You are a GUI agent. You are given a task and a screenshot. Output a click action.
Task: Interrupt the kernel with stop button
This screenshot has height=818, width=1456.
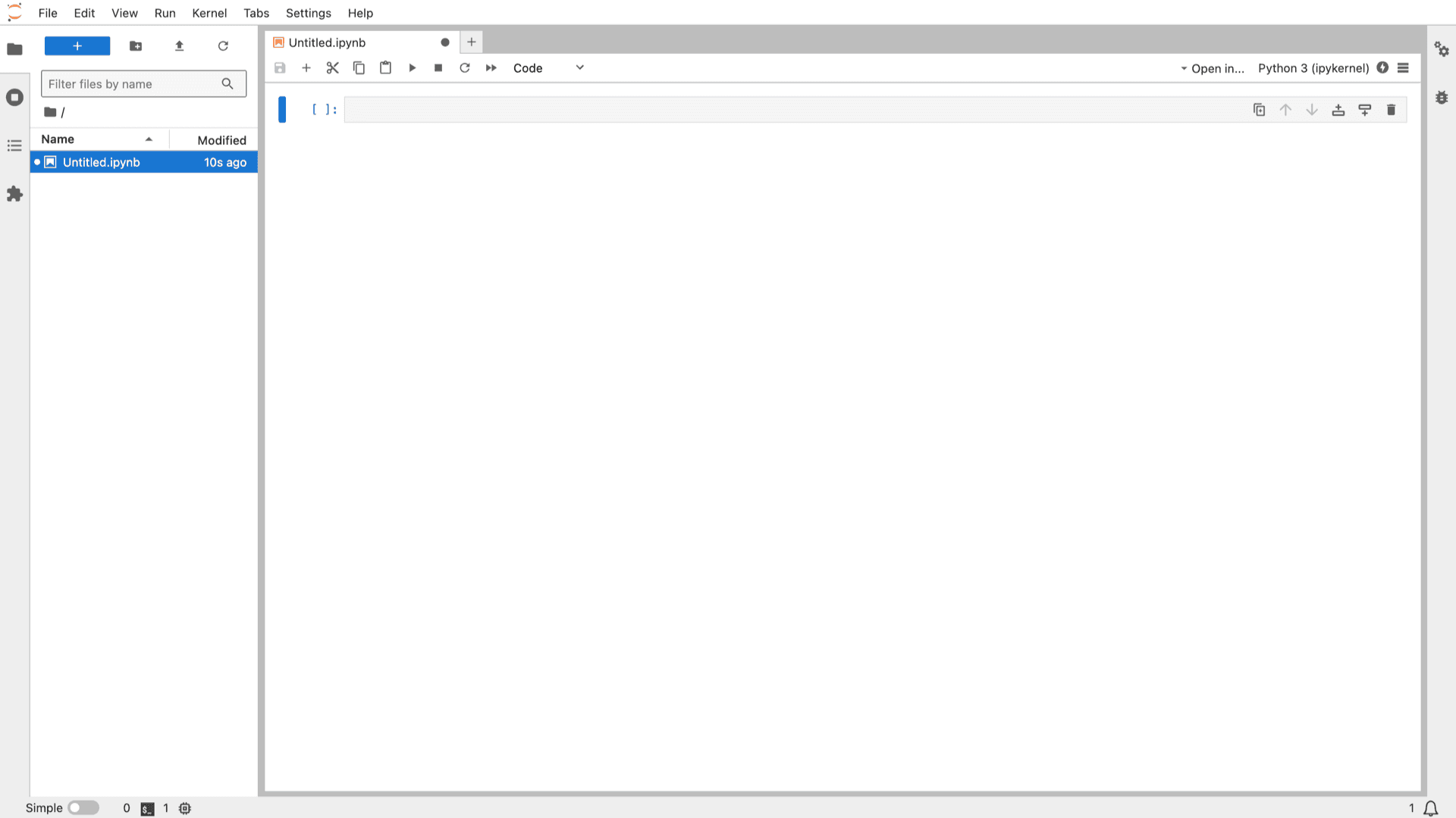point(438,68)
